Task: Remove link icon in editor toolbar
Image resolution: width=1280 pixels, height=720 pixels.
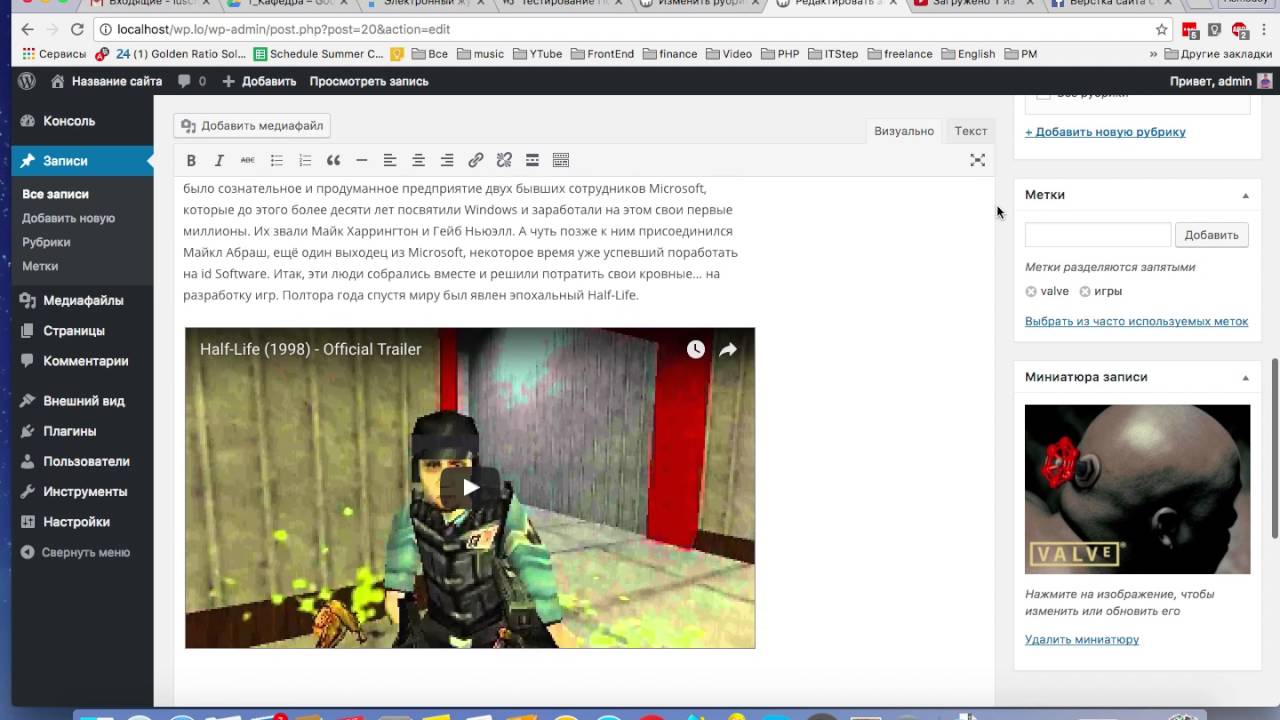Action: click(504, 160)
